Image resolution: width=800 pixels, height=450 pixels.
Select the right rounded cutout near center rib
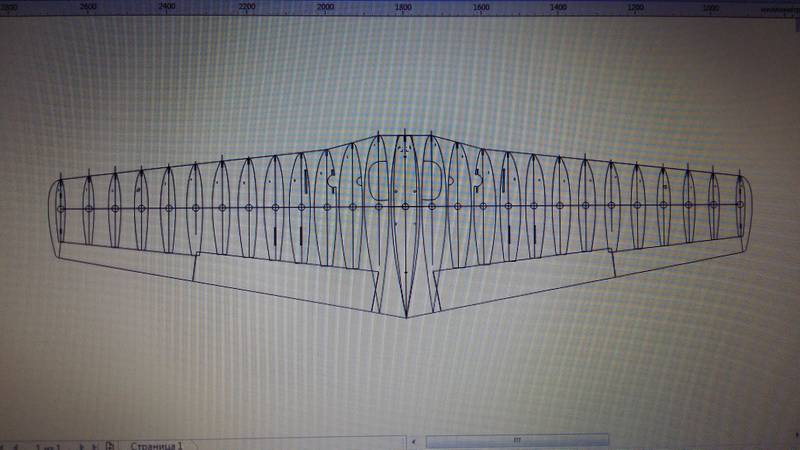432,180
